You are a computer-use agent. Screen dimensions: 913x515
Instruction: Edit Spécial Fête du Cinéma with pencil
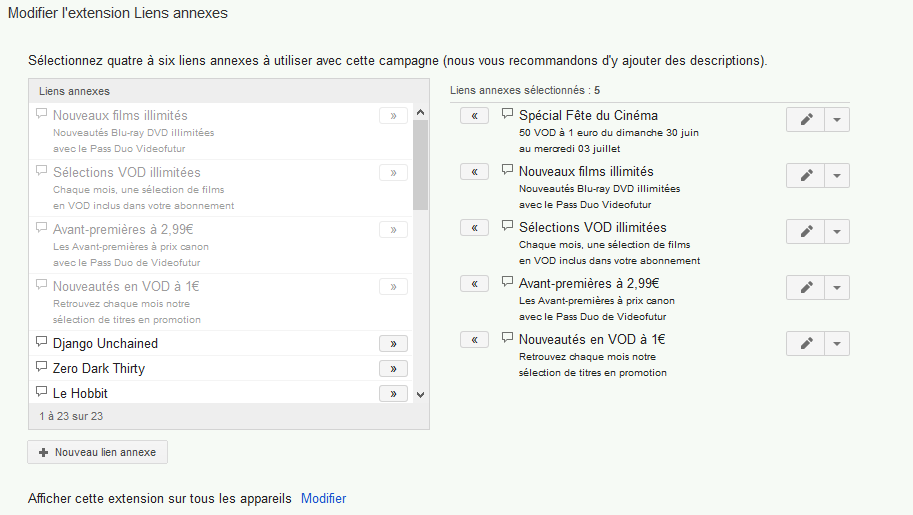[x=805, y=119]
